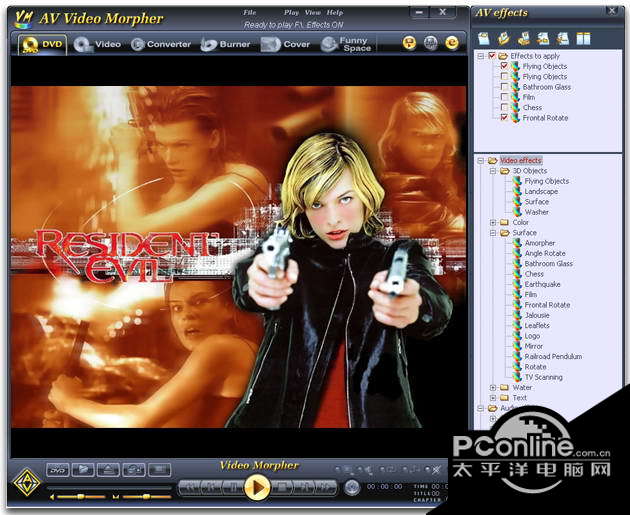
Task: Select the 'Mirror' effect
Action: tap(534, 346)
